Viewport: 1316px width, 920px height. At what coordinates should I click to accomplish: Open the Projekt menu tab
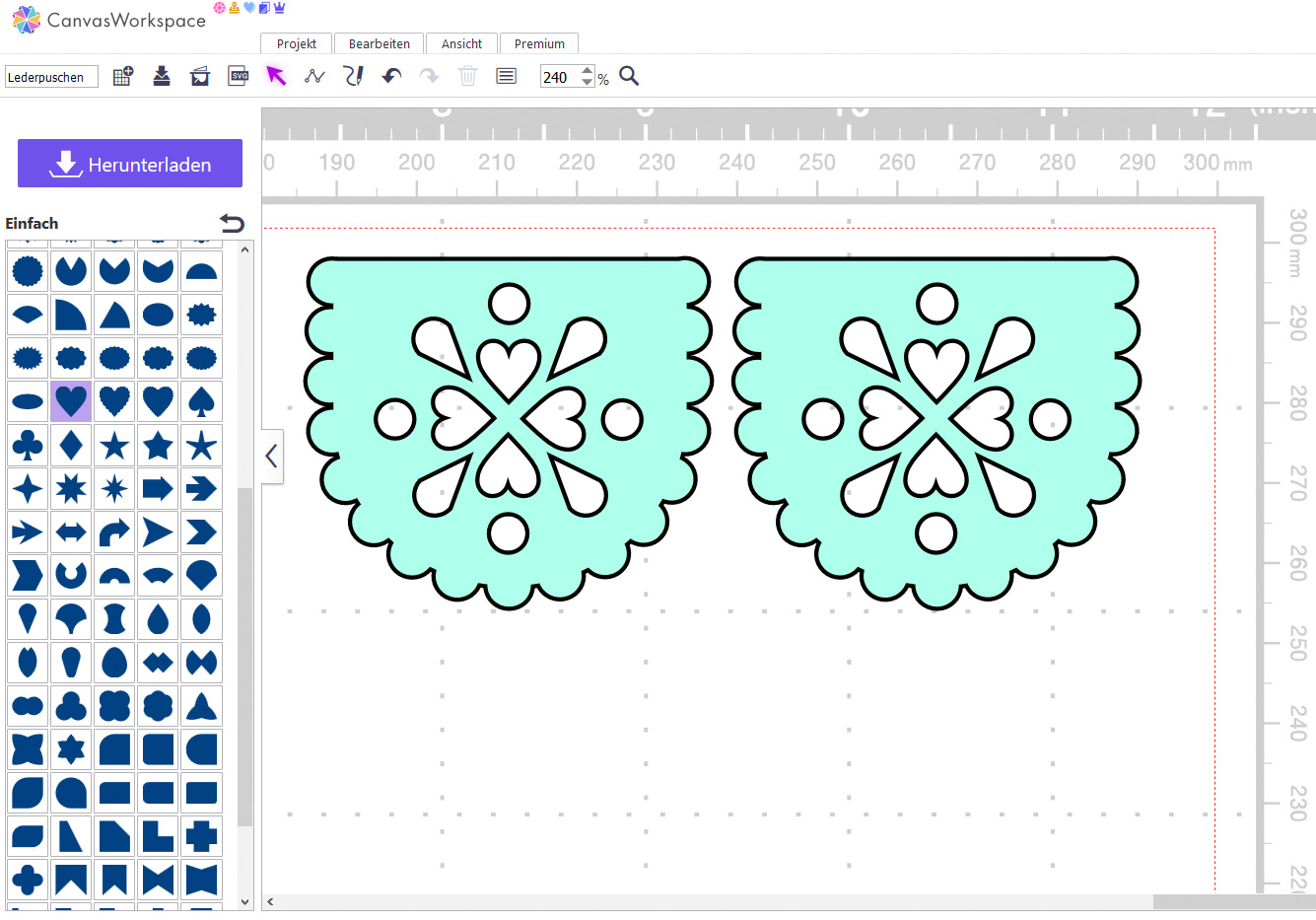(x=296, y=43)
